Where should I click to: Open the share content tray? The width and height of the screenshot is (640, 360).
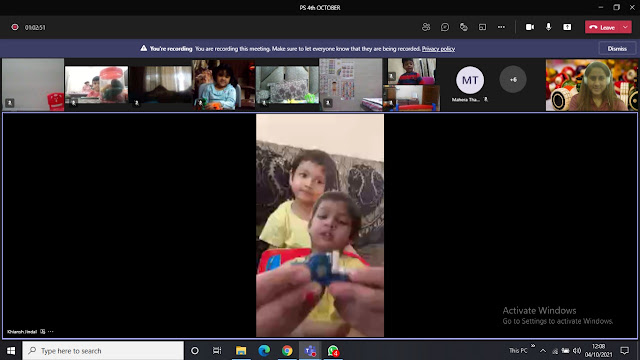(567, 27)
